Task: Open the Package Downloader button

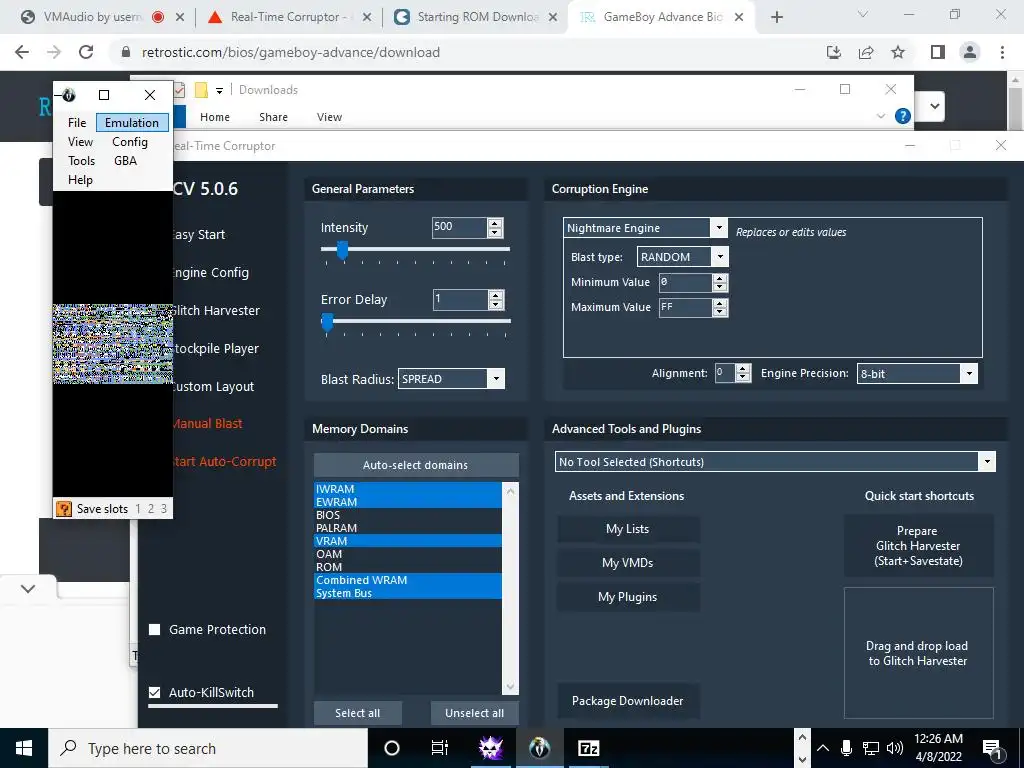Action: [628, 701]
